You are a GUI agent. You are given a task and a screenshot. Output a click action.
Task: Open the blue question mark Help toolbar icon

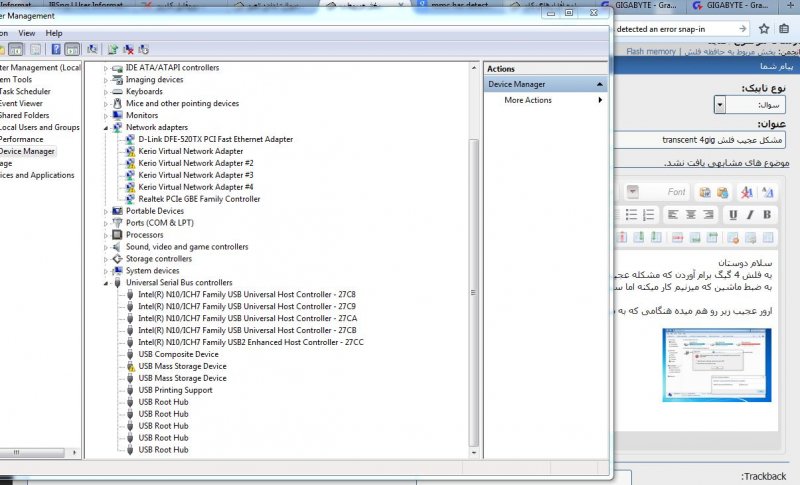point(56,49)
